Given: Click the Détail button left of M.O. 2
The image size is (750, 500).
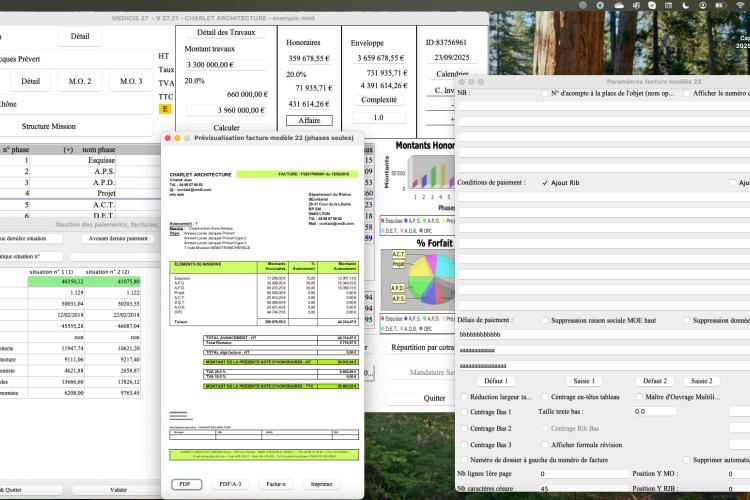Looking at the screenshot, I should click(x=31, y=81).
